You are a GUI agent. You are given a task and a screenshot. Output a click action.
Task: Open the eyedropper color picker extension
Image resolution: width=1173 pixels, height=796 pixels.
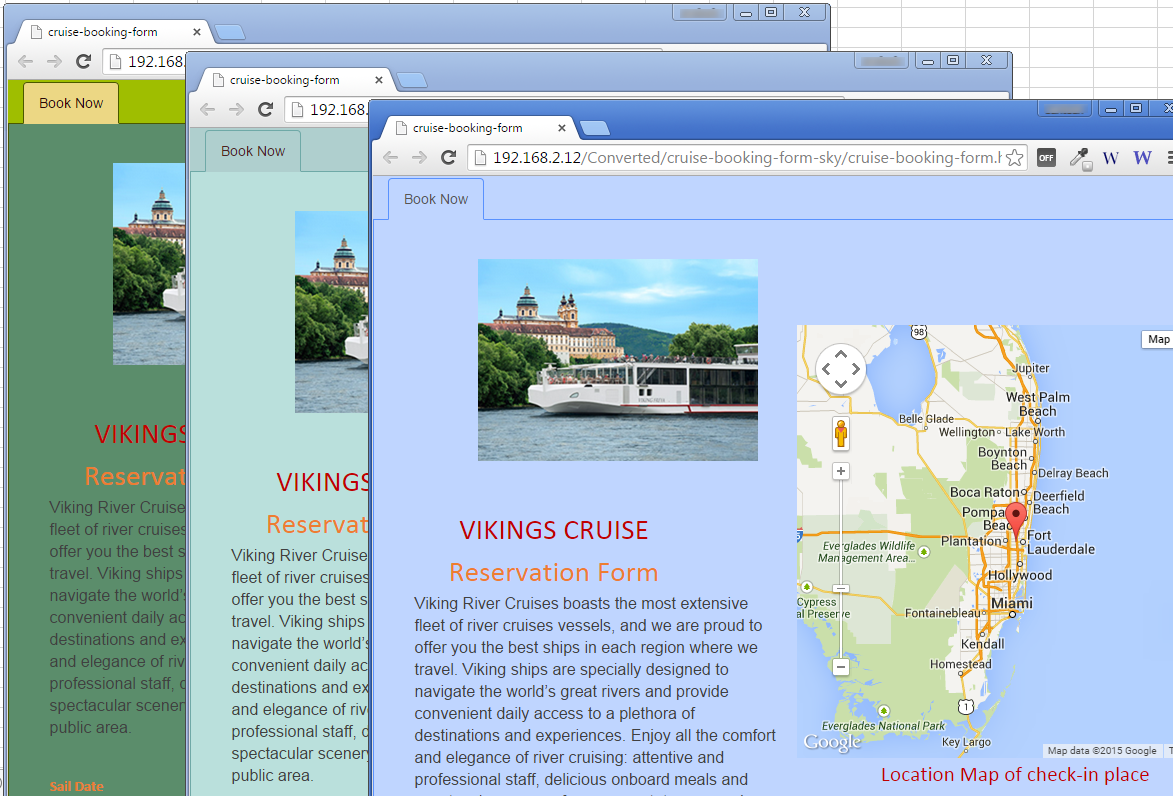(1079, 158)
